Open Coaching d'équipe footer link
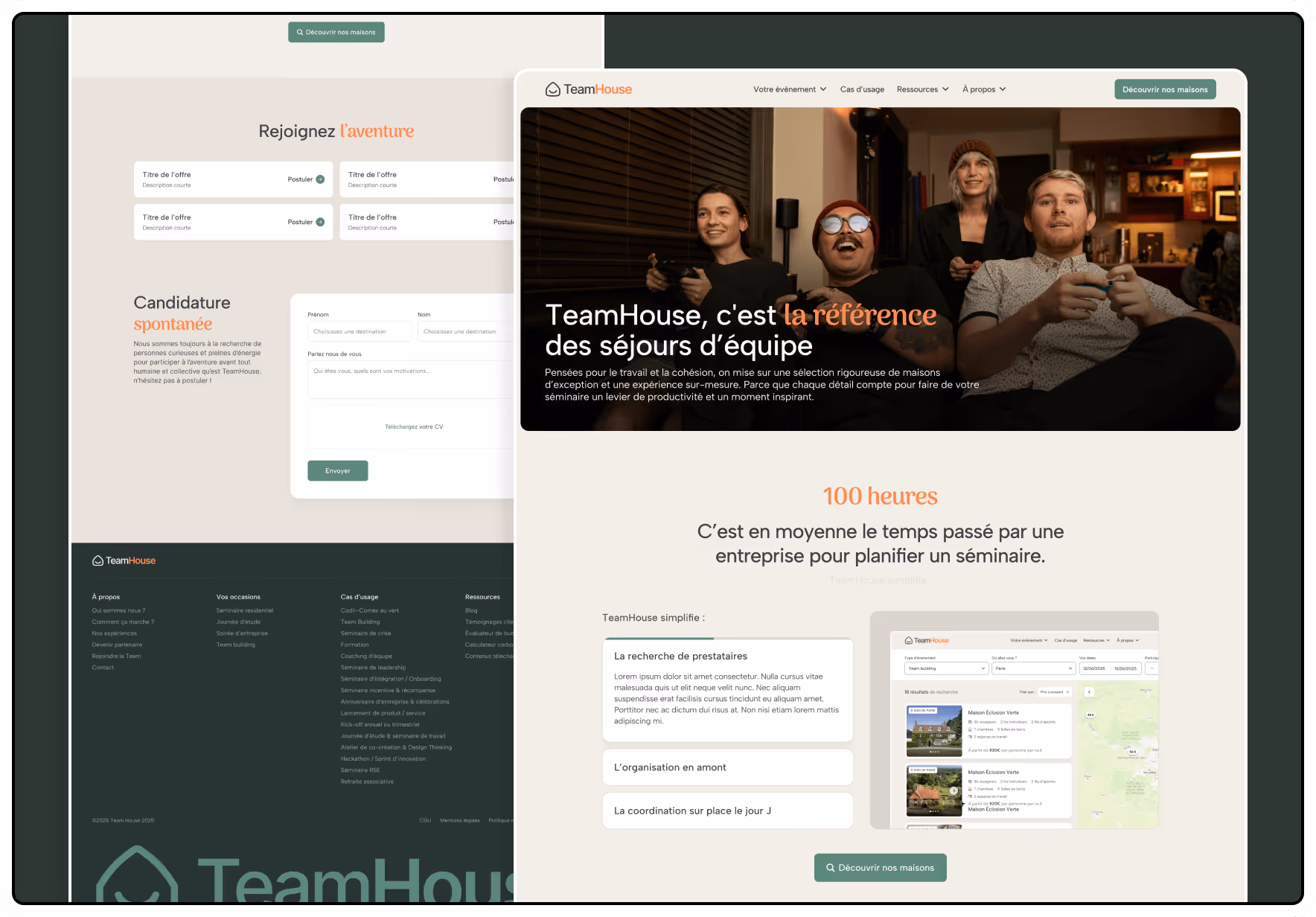Screen dimensions: 1316x917 tap(367, 656)
